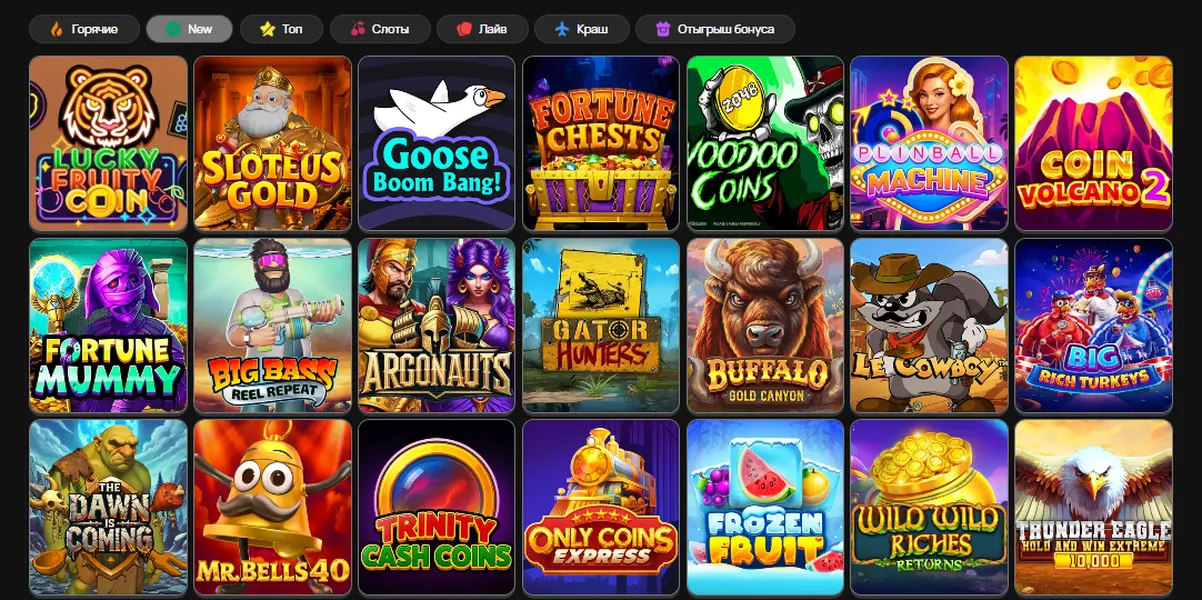Viewport: 1202px width, 600px height.
Task: Open the Топ tab with star icon
Action: (281, 29)
